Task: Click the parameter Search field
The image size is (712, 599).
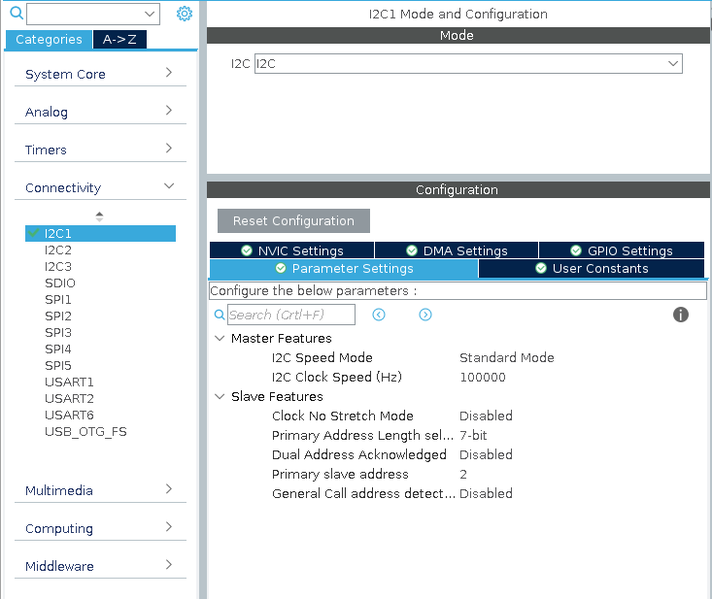Action: click(290, 315)
